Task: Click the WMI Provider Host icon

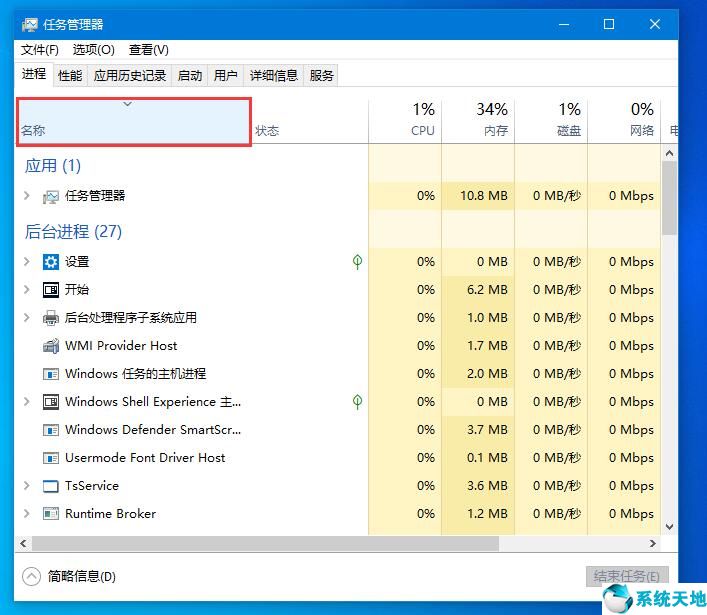Action: click(x=50, y=346)
